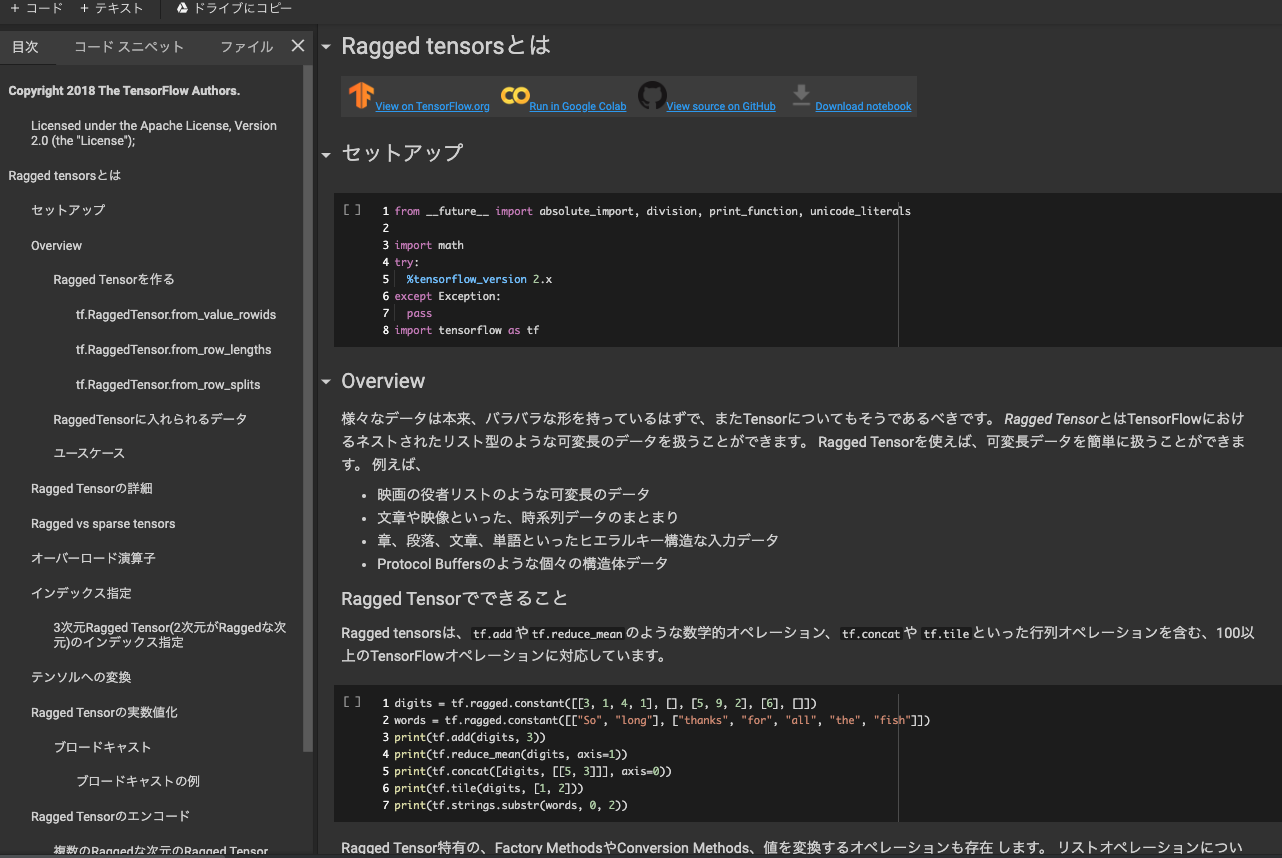Screen dimensions: 1282x858
Task: Open the コード スニペット tab
Action: pyautogui.click(x=129, y=47)
